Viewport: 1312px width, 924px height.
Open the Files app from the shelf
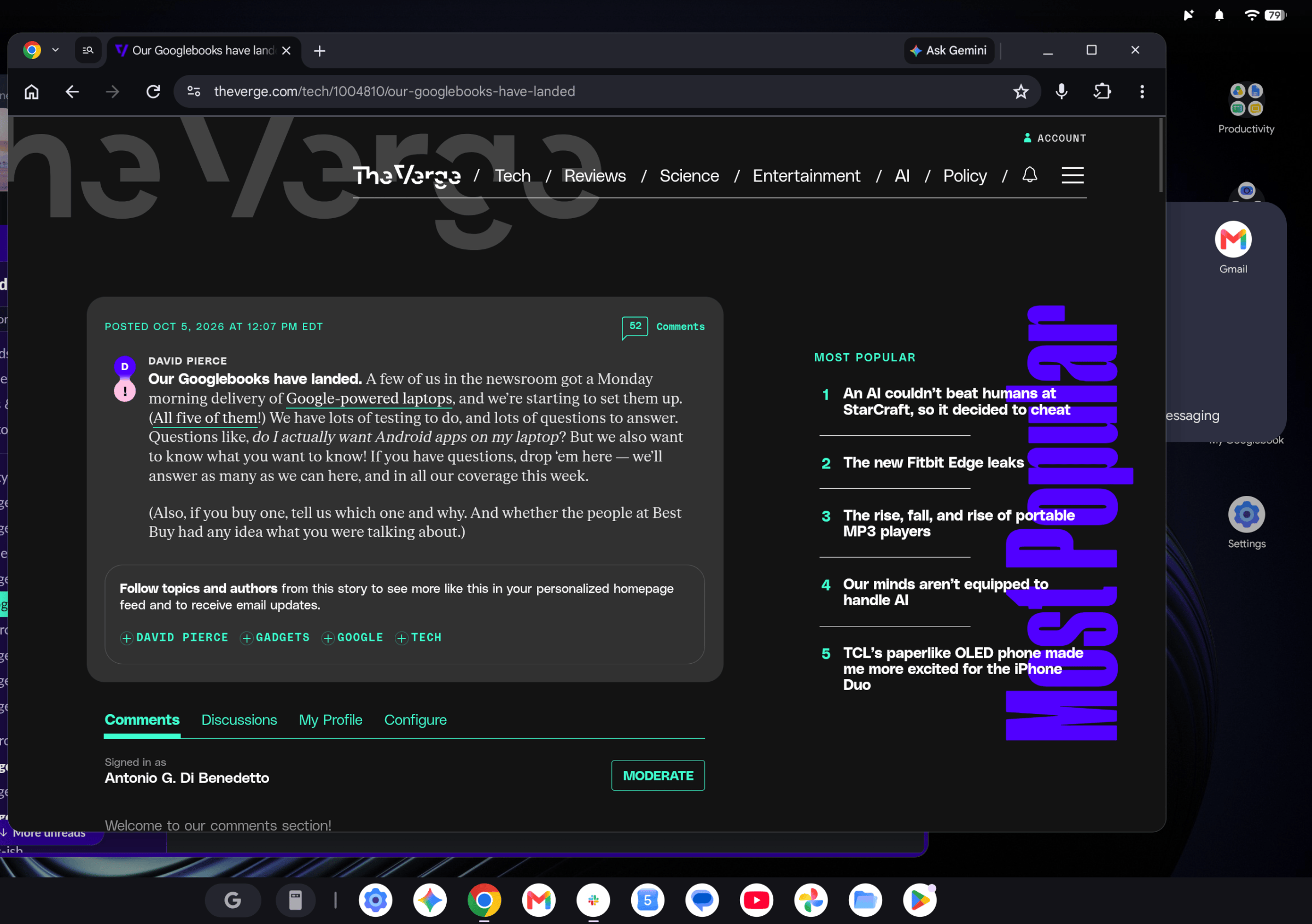(865, 900)
